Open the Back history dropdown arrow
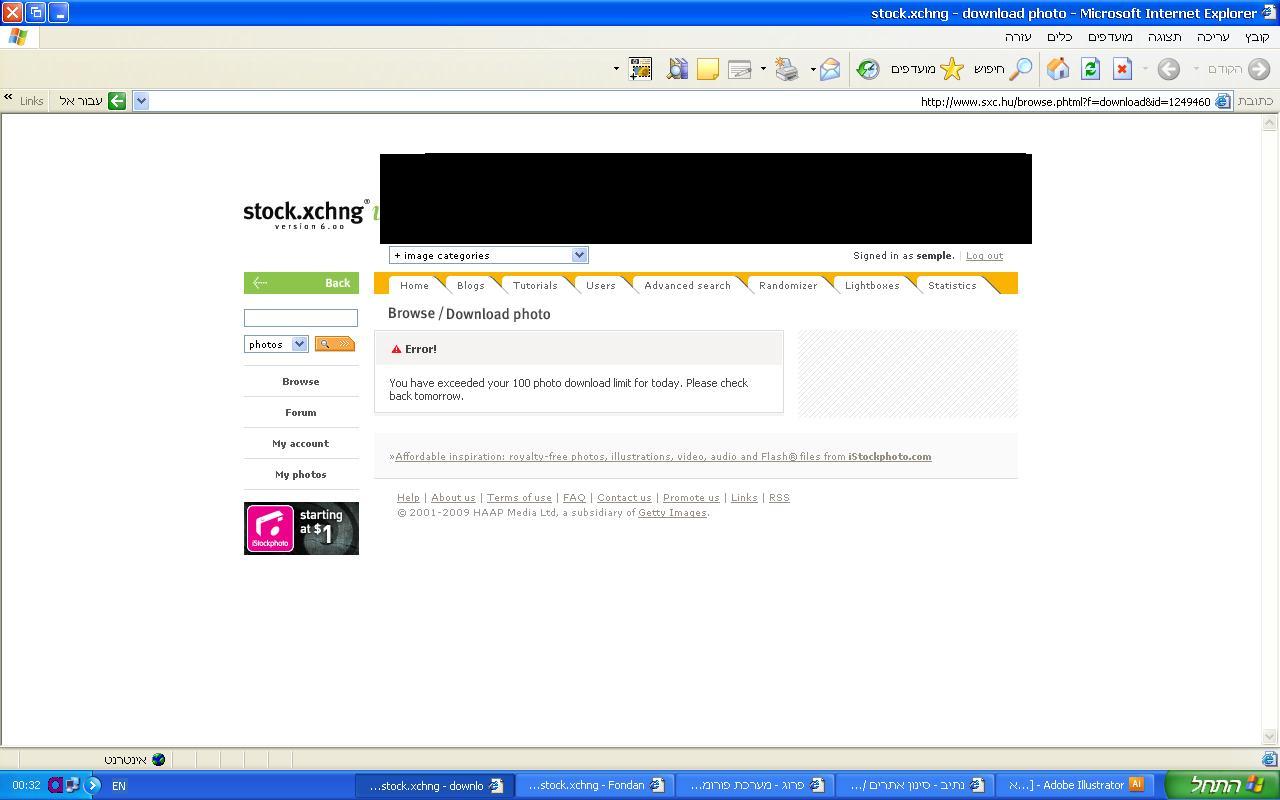The image size is (1280, 800). [x=1197, y=69]
